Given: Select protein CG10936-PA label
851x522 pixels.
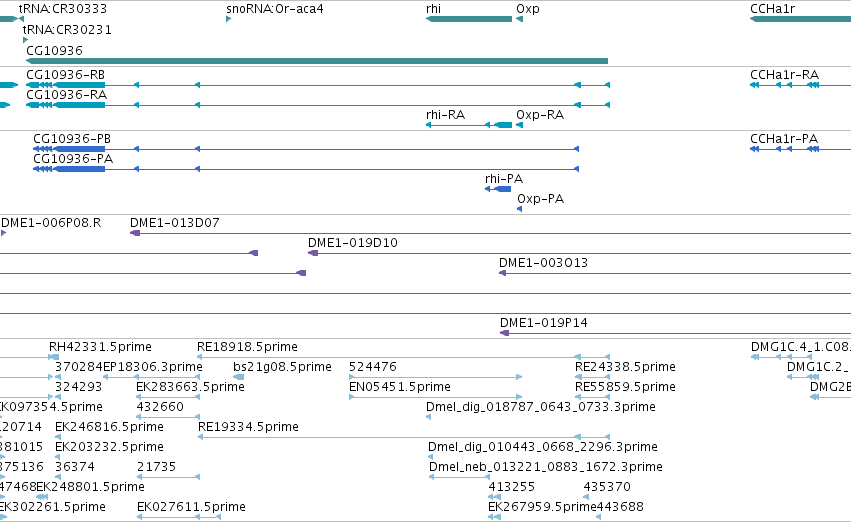Looking at the screenshot, I should click(73, 158).
